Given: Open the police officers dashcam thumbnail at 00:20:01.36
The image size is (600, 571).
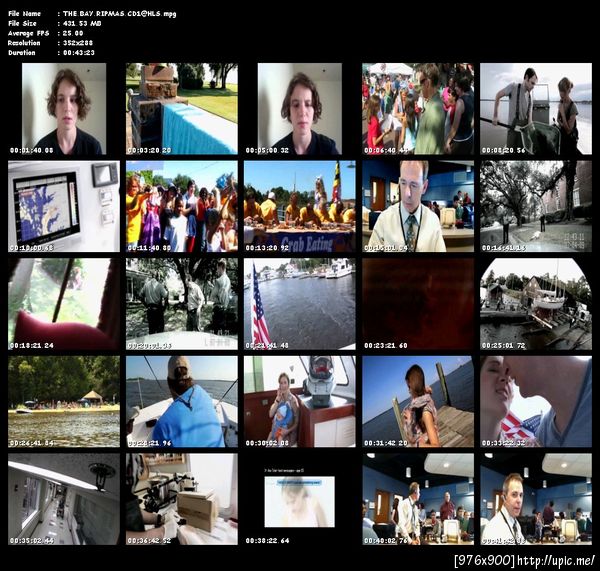Looking at the screenshot, I should click(x=182, y=304).
